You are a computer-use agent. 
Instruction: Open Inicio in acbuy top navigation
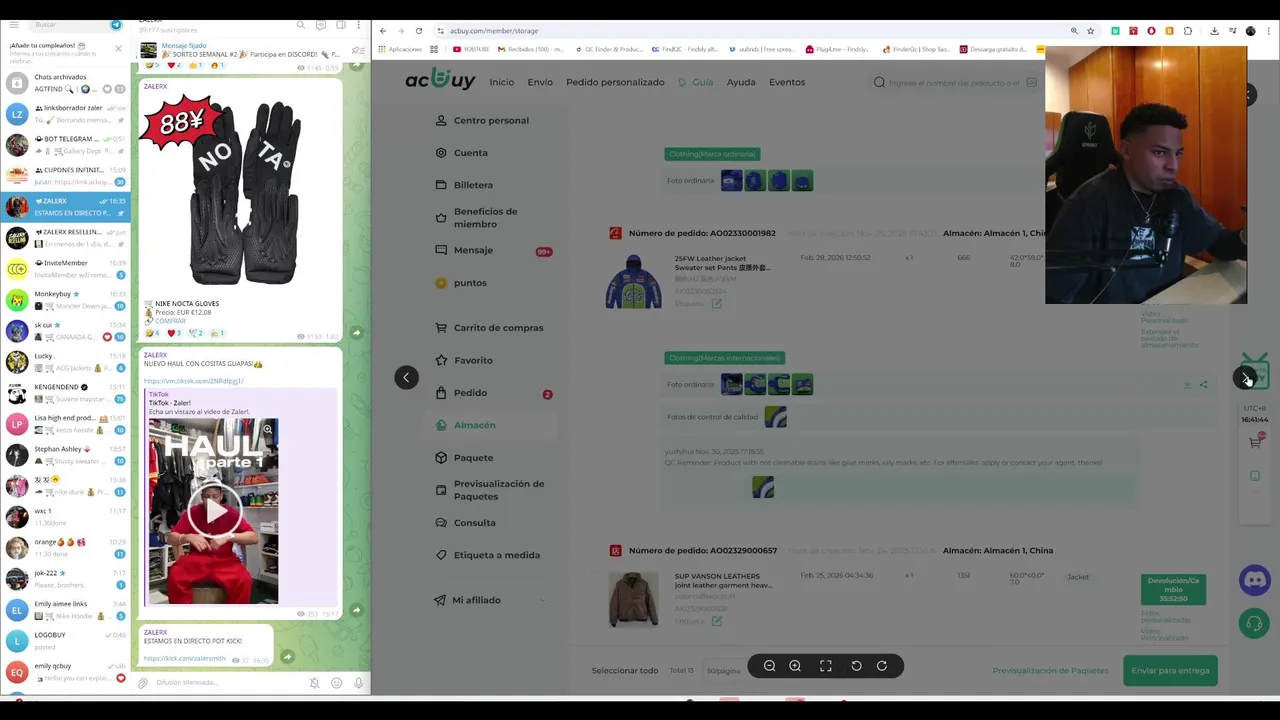pos(501,82)
